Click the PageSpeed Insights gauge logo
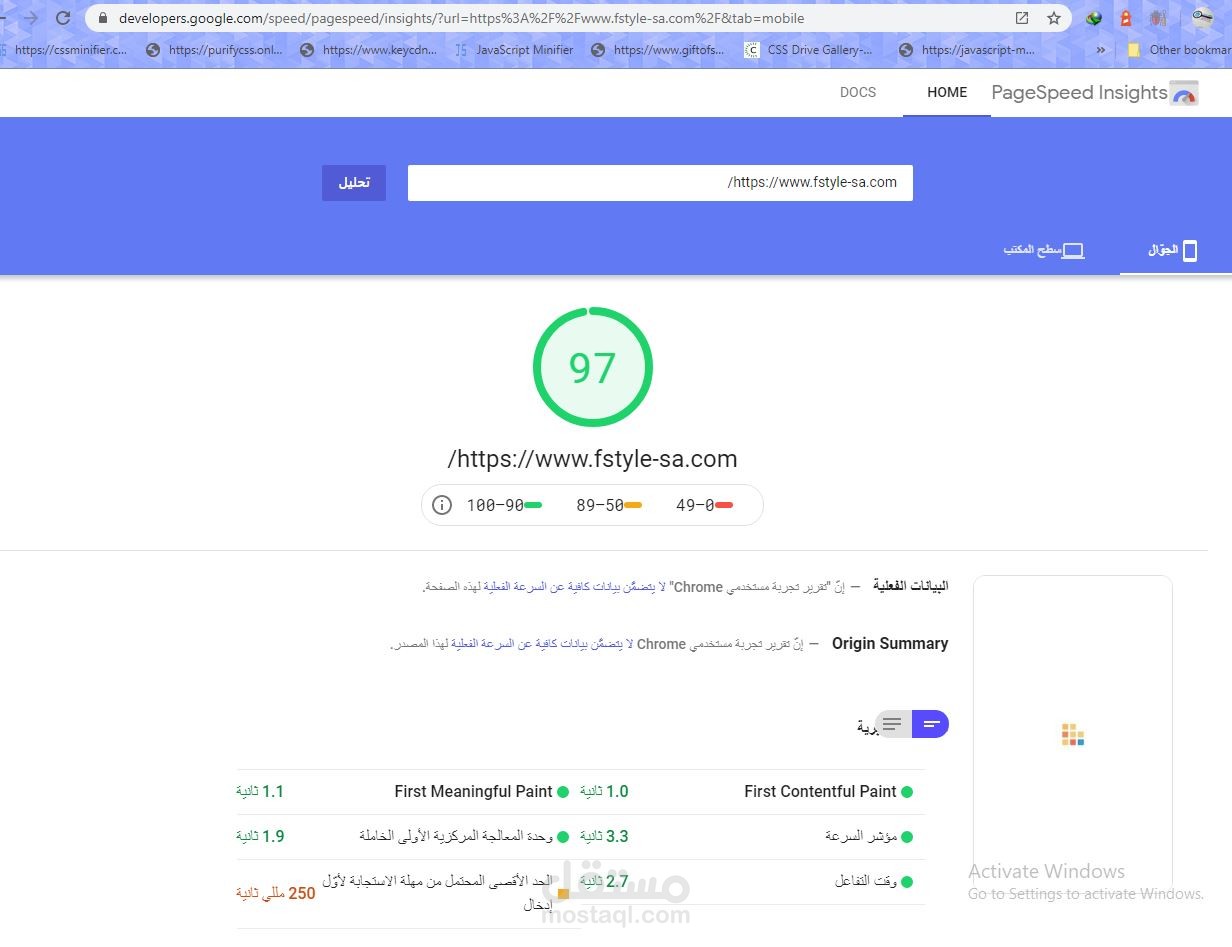 click(x=1185, y=93)
